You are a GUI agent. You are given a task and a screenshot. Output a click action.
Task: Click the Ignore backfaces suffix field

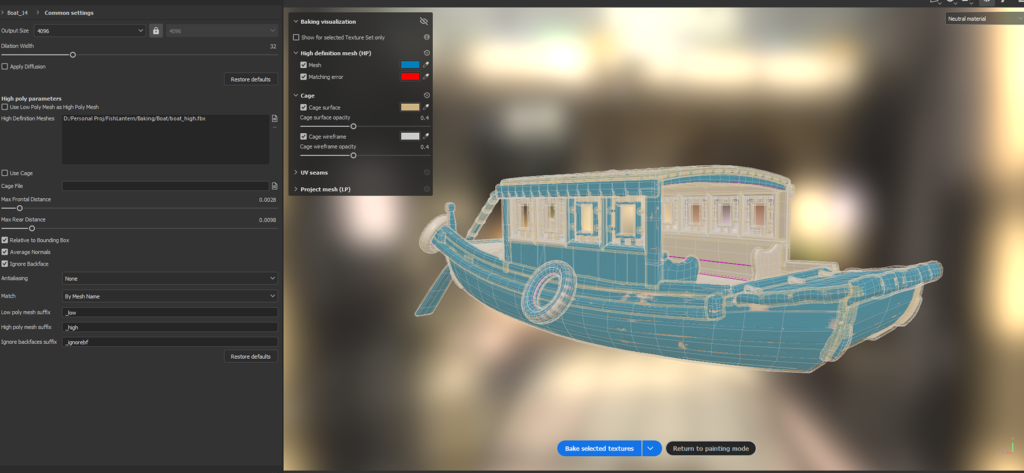[170, 342]
